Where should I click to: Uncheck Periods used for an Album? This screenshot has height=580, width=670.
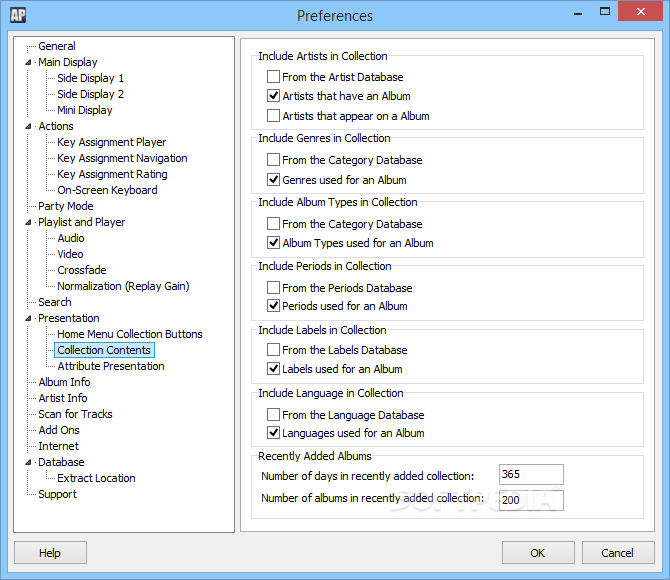click(x=273, y=306)
